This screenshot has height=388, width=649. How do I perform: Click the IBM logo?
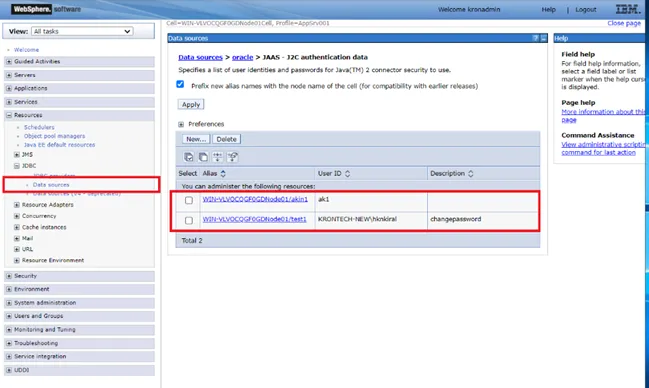[x=628, y=9]
